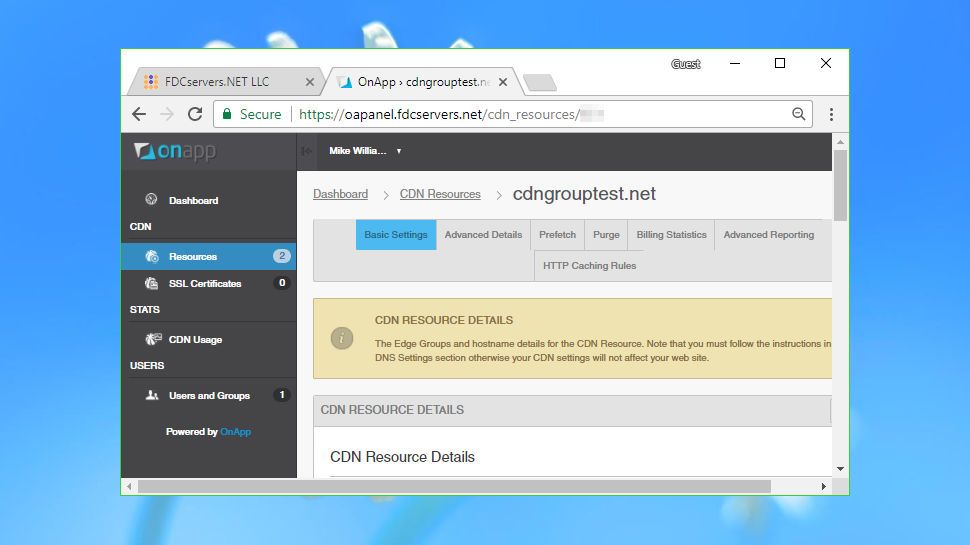The height and width of the screenshot is (545, 970).
Task: Collapse sidebar with arrow icon
Action: pyautogui.click(x=307, y=151)
